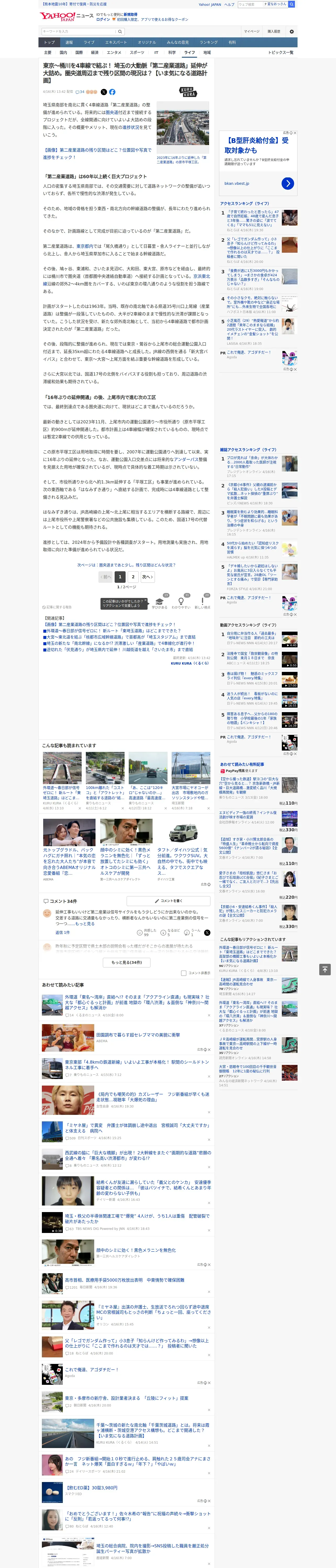Open the トップ navigation tab
Viewport: 336px width, 1568px height.
[x=49, y=43]
